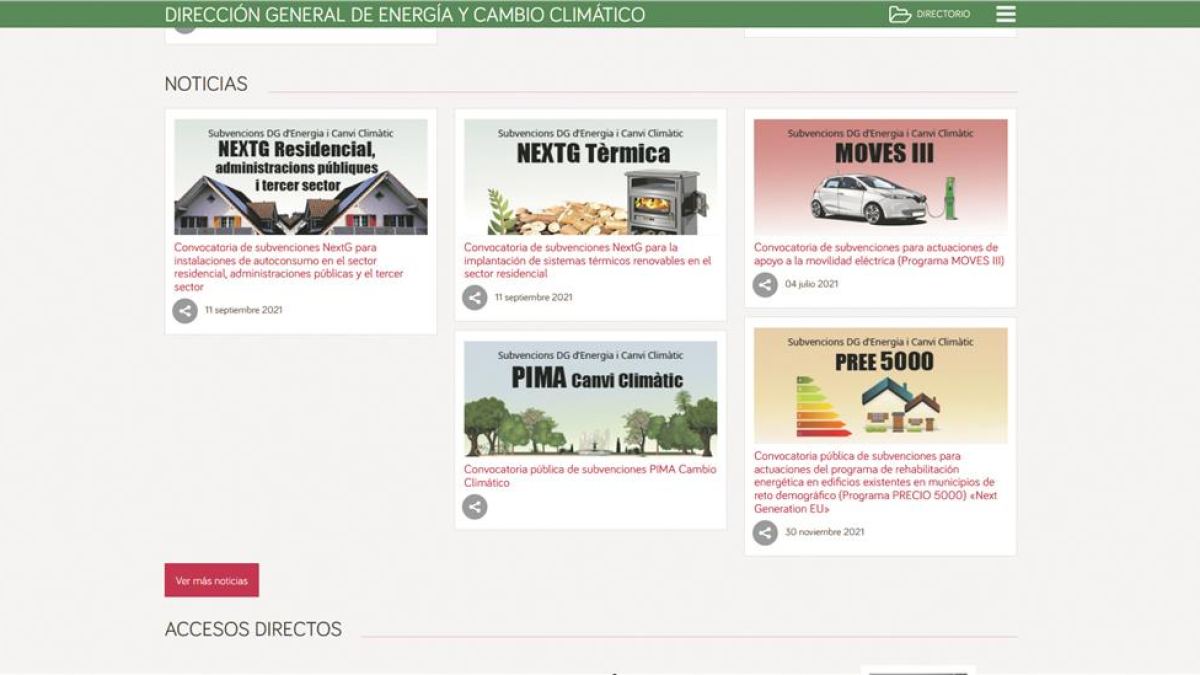Click the Ver más noticias button
The image size is (1200, 675).
(x=212, y=580)
